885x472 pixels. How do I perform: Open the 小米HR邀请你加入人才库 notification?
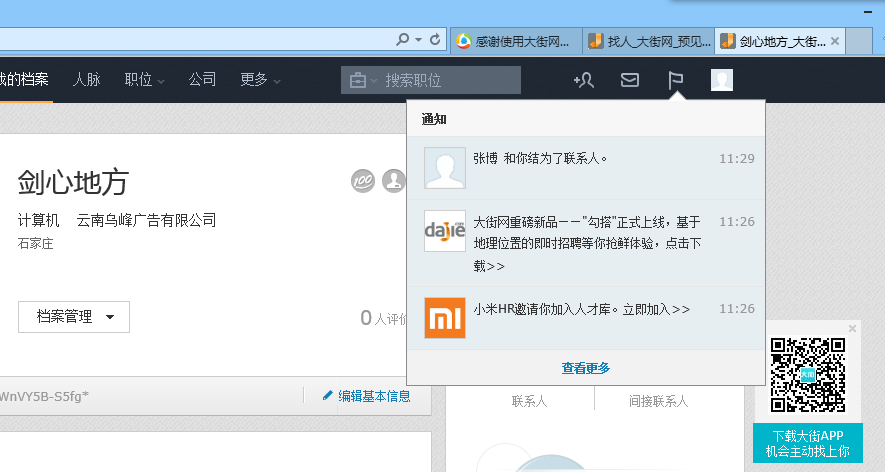586,318
